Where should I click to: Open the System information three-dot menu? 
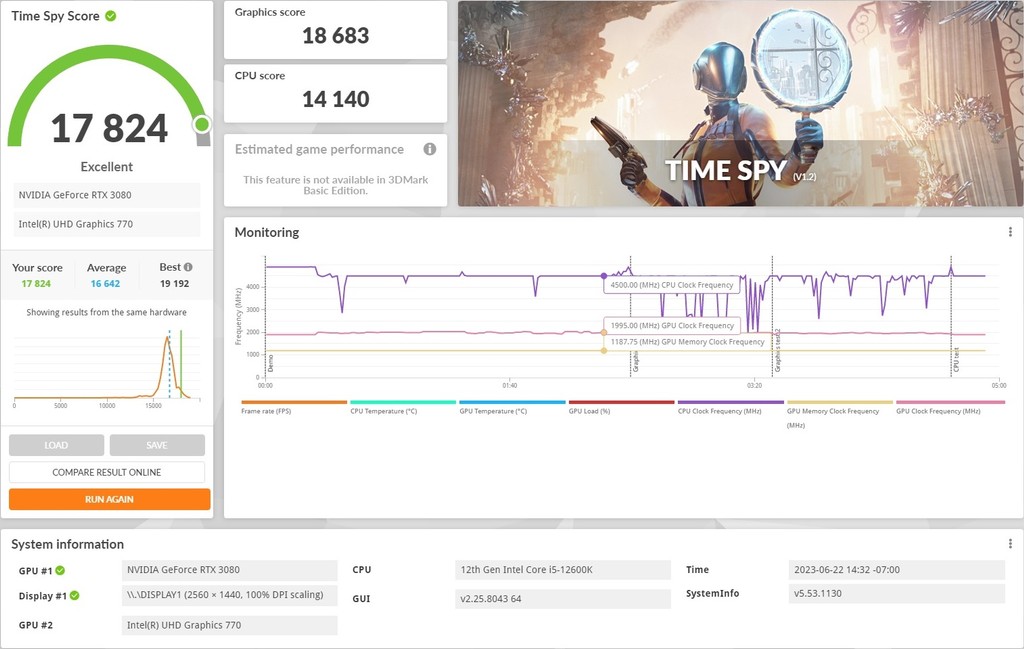[x=1010, y=543]
